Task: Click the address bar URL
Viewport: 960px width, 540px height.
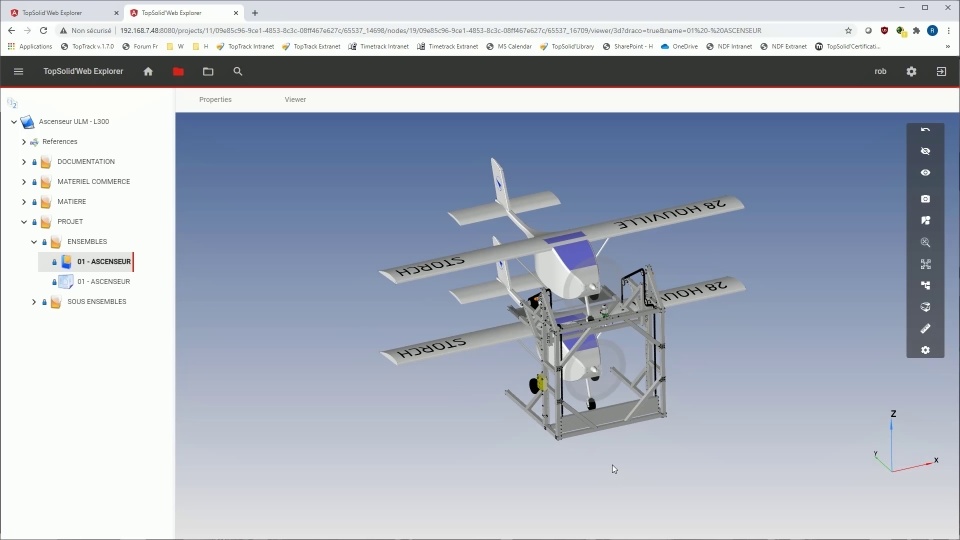Action: [x=441, y=30]
